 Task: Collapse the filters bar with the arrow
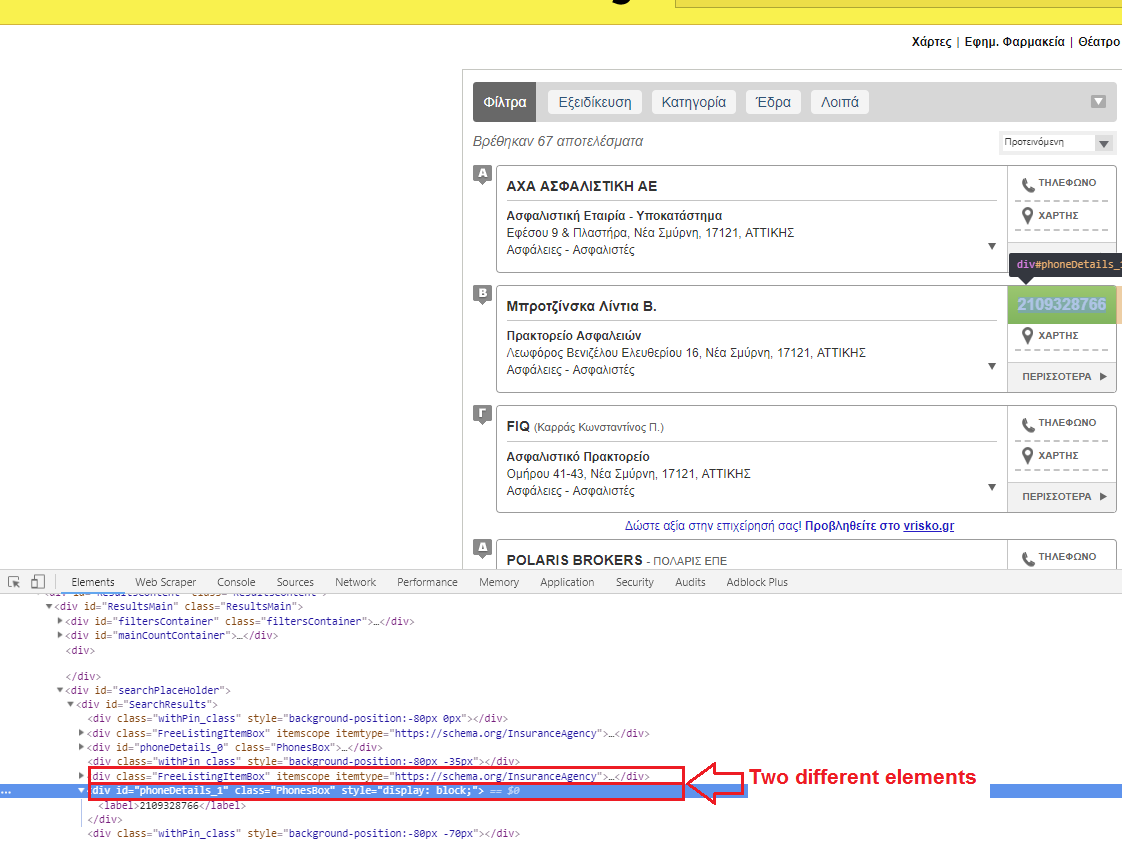[1098, 102]
